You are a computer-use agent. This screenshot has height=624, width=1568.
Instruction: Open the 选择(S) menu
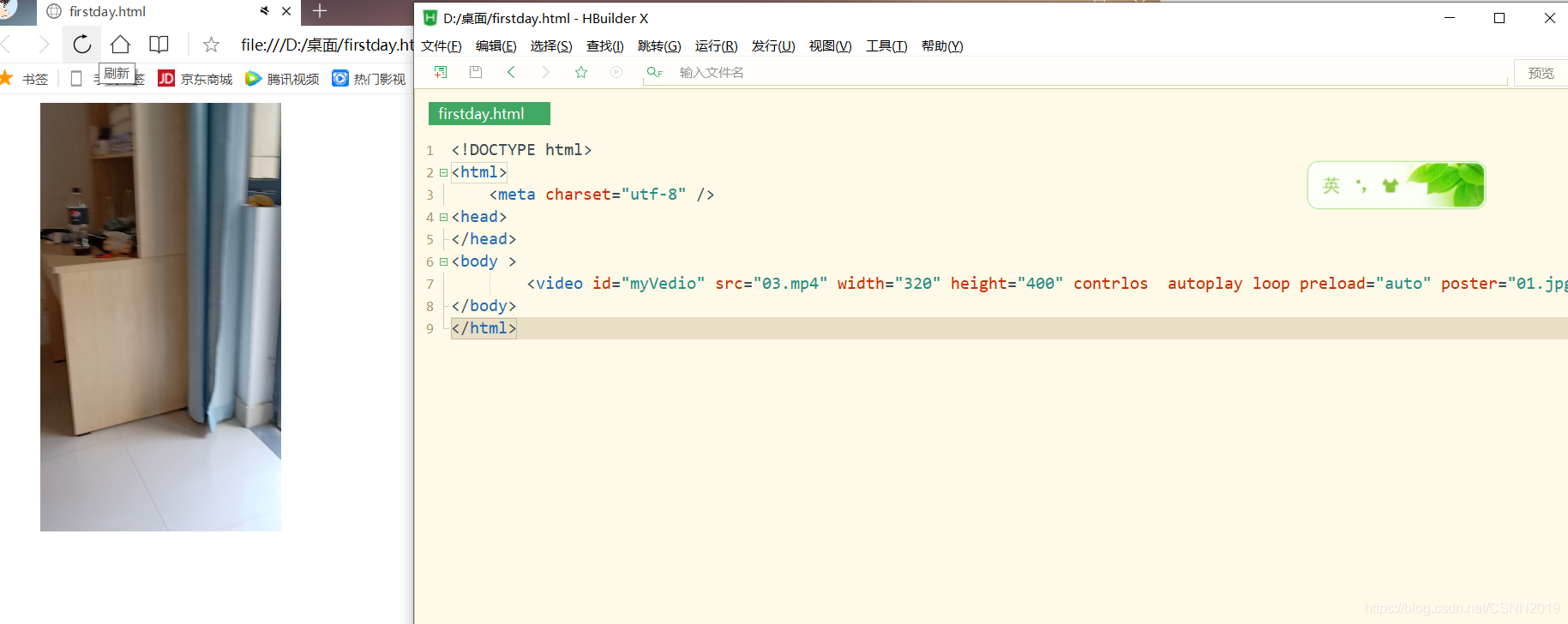pos(551,46)
